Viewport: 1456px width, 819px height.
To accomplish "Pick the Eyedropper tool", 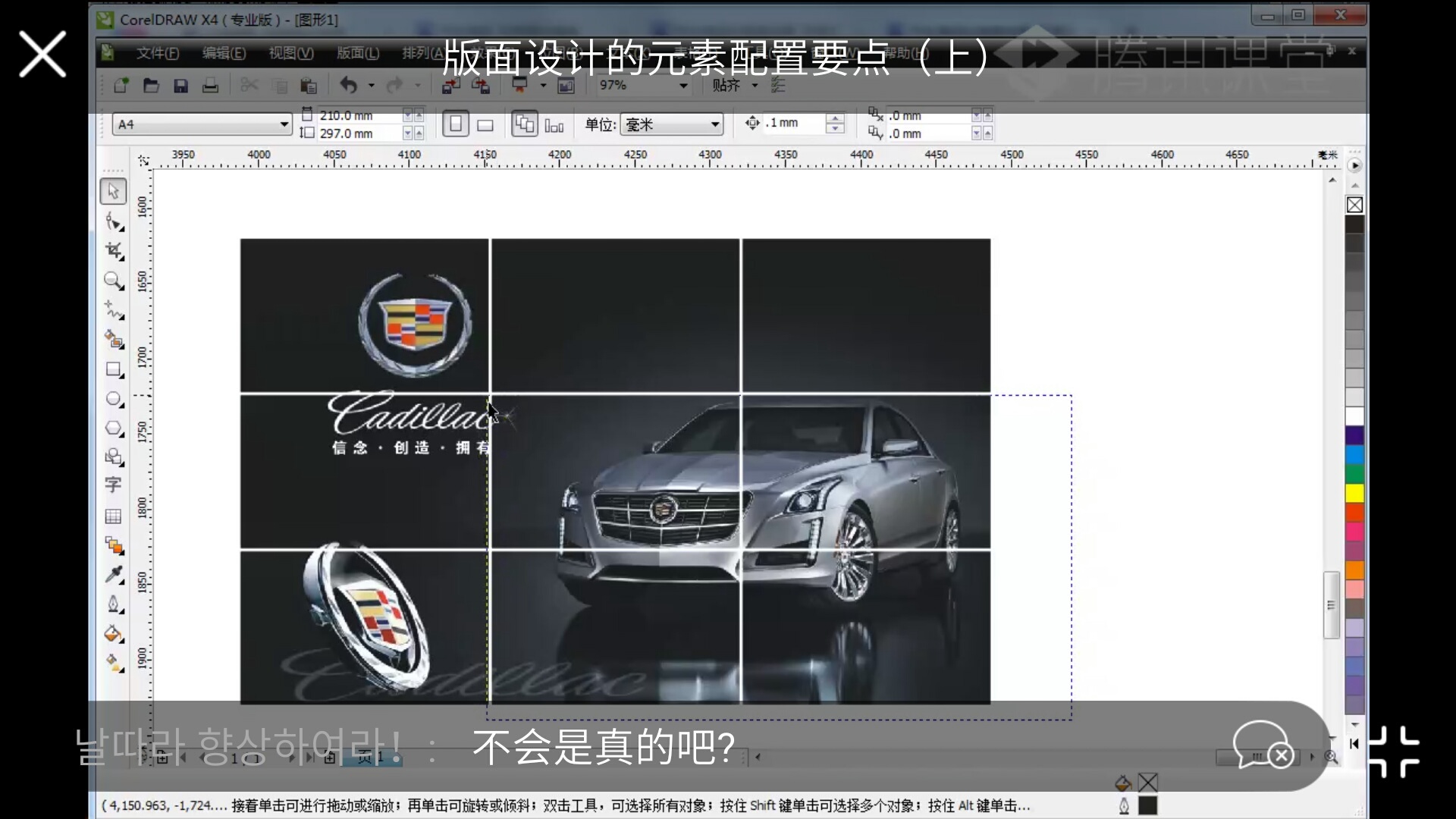I will [x=114, y=575].
